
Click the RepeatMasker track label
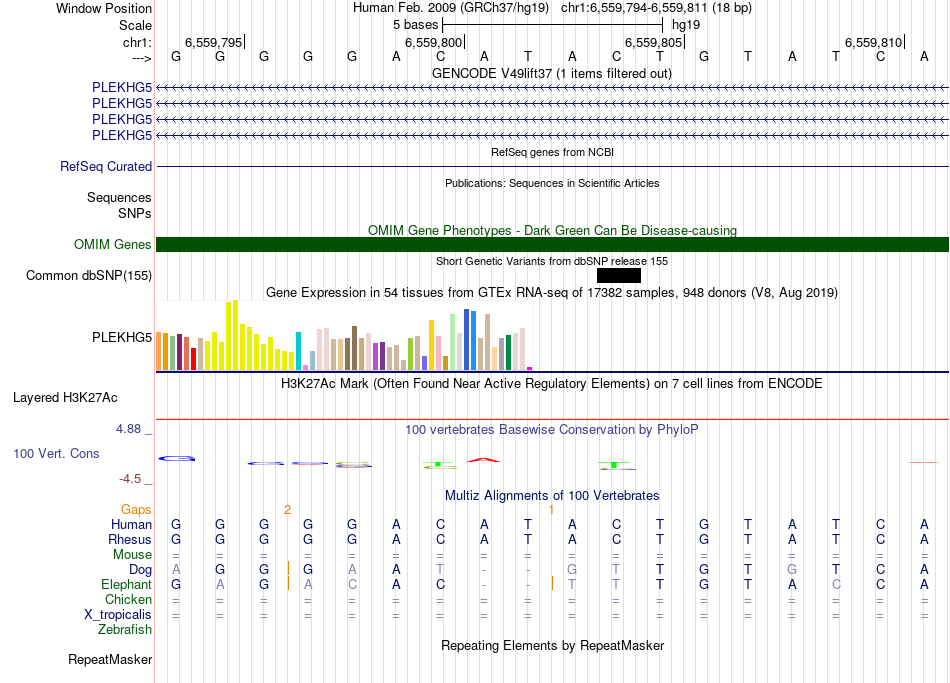pos(110,659)
